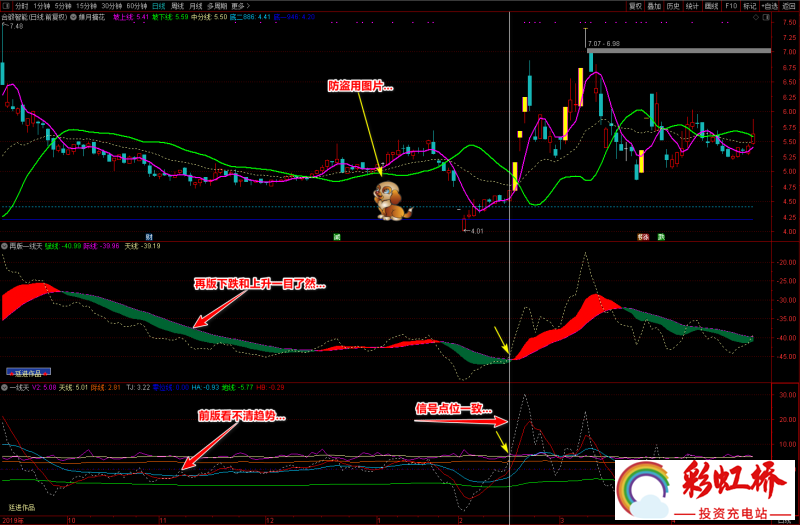Select the 周线 weekly period tab

(178, 6)
